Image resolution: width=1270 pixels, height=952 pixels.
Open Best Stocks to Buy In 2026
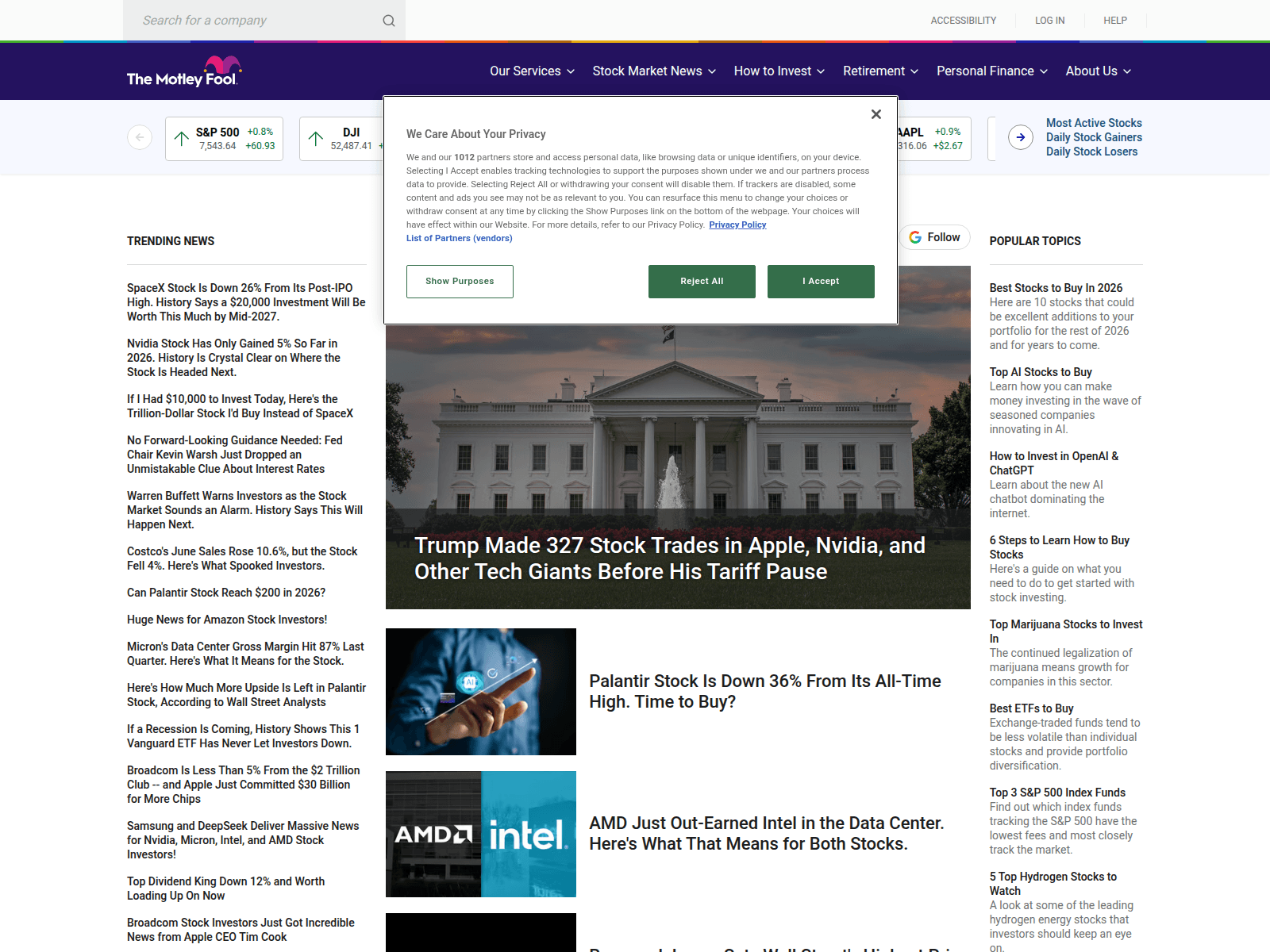click(x=1056, y=288)
